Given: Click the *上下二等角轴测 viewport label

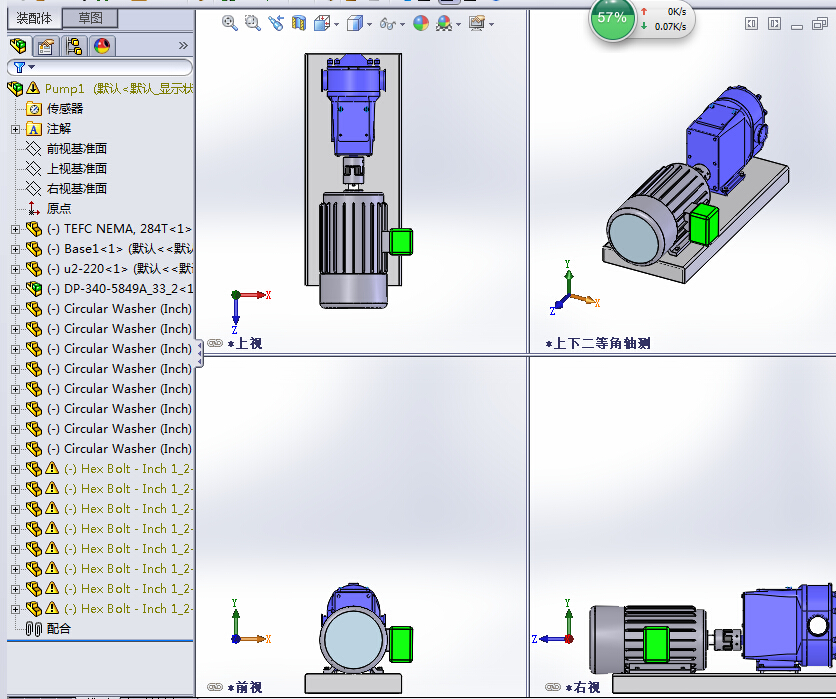Looking at the screenshot, I should [598, 343].
